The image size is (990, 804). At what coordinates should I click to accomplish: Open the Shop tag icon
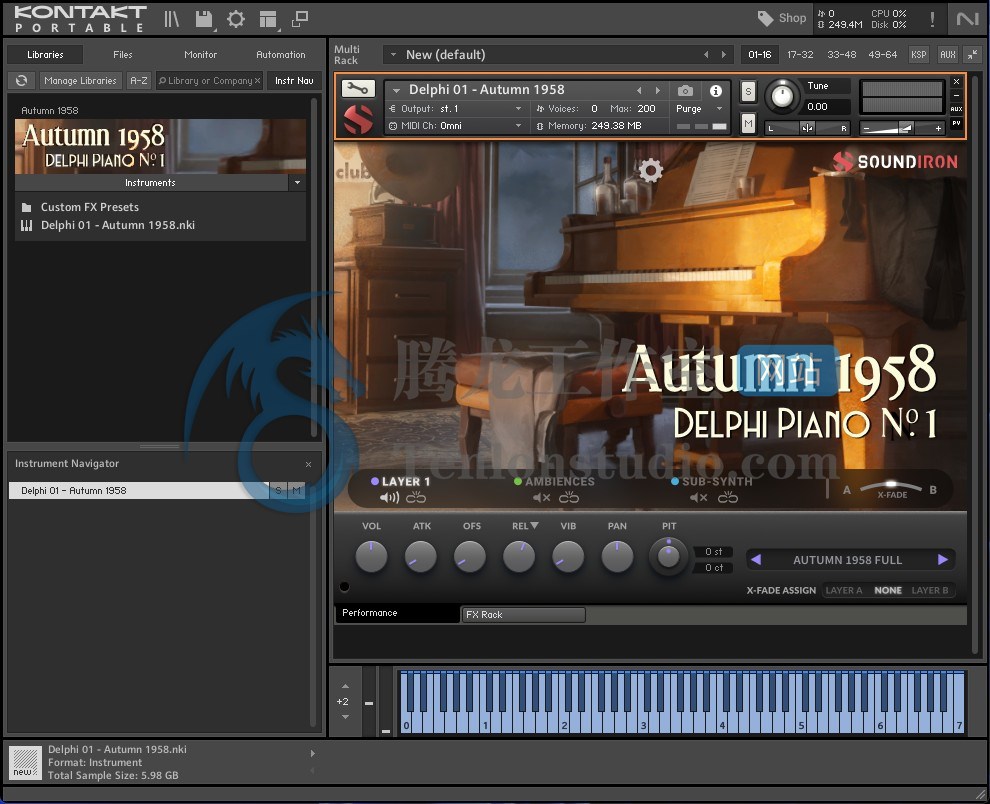point(765,18)
